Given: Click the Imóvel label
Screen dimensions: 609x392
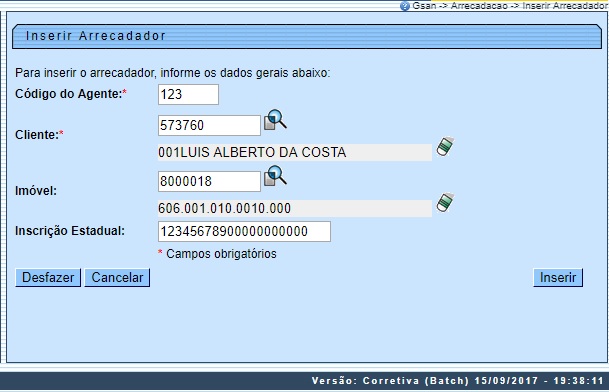Looking at the screenshot, I should [x=36, y=191].
